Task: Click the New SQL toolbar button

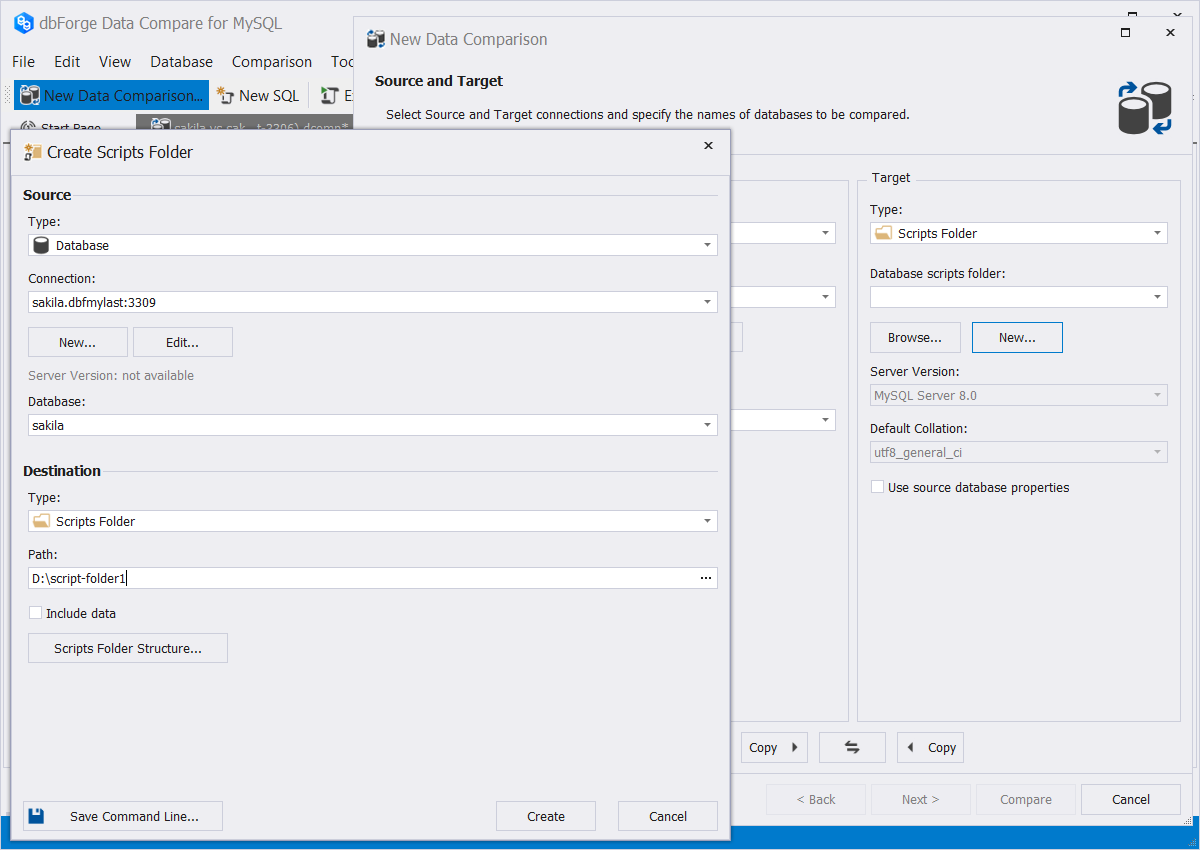Action: pos(258,96)
